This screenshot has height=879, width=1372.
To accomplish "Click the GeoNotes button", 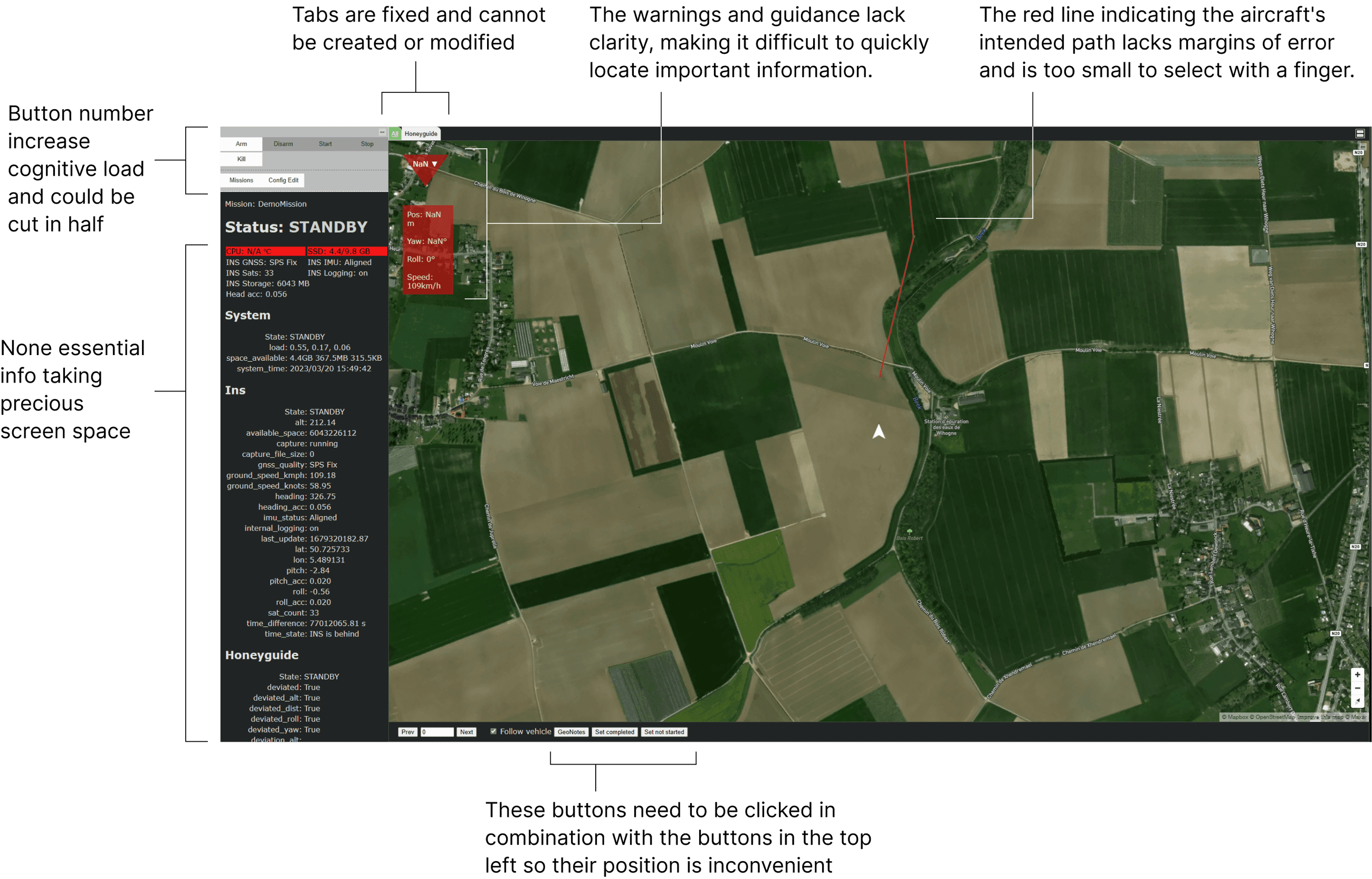I will [571, 732].
